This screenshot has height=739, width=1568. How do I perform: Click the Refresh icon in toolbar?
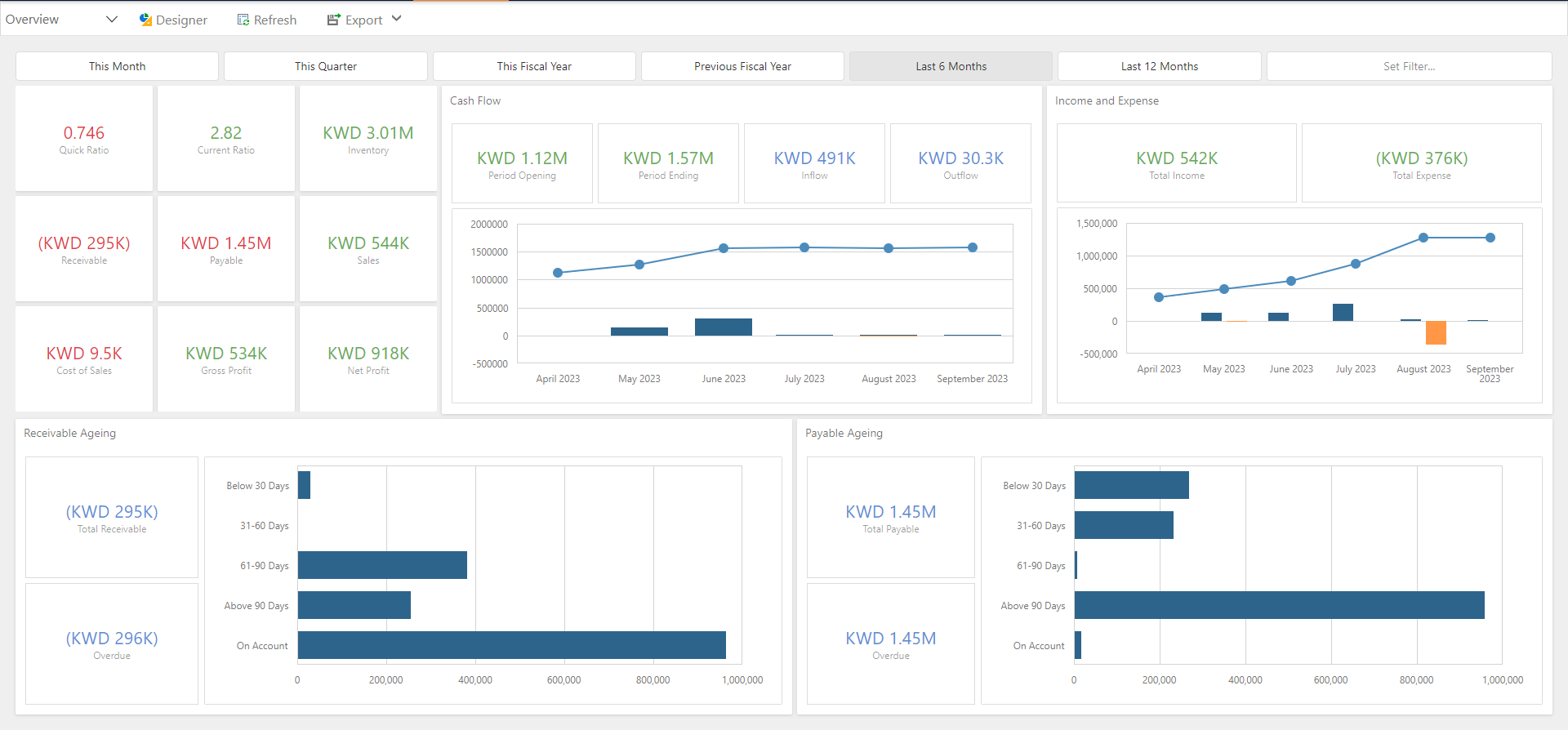tap(243, 20)
